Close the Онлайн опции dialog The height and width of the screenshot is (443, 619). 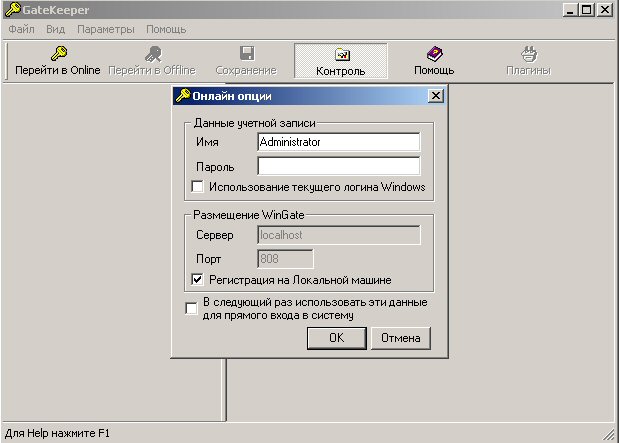pos(435,96)
